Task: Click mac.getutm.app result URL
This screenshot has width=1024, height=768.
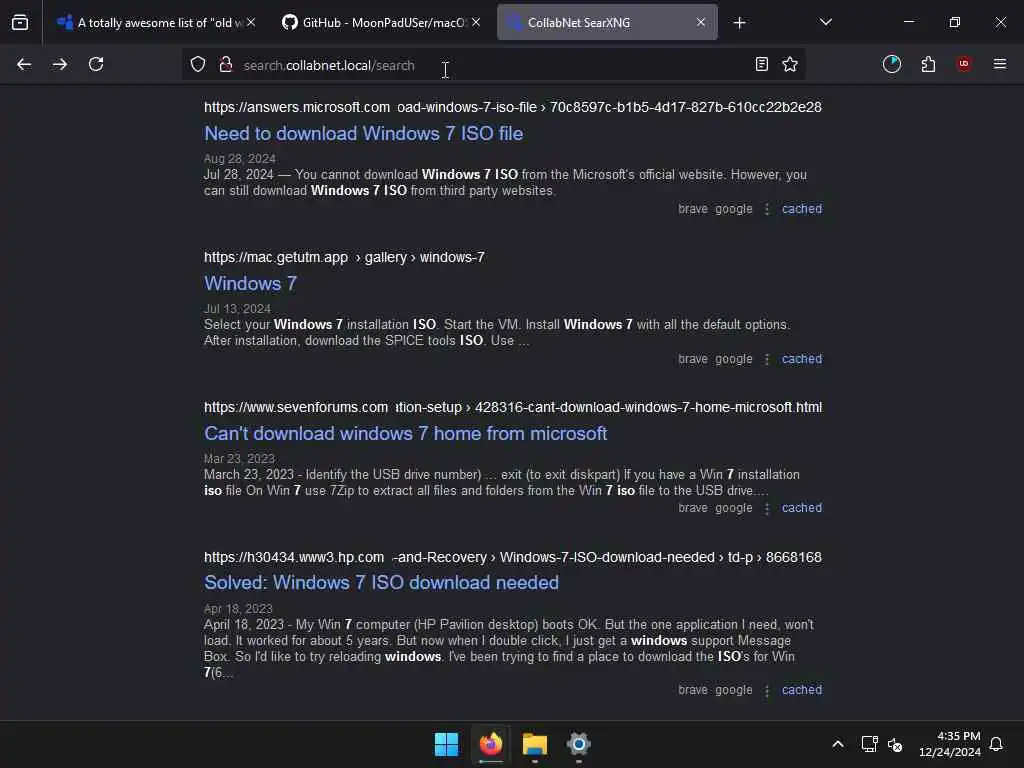Action: 344,257
